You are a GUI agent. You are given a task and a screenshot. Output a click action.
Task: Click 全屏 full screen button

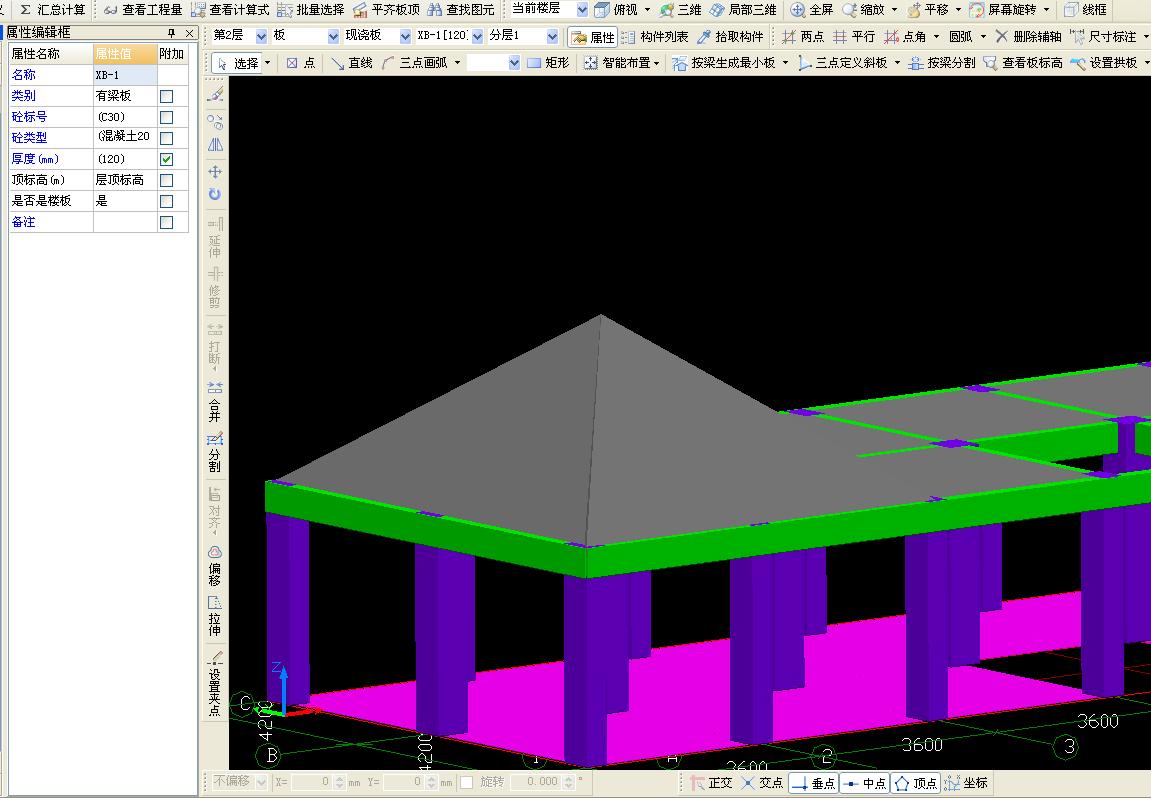(x=812, y=10)
